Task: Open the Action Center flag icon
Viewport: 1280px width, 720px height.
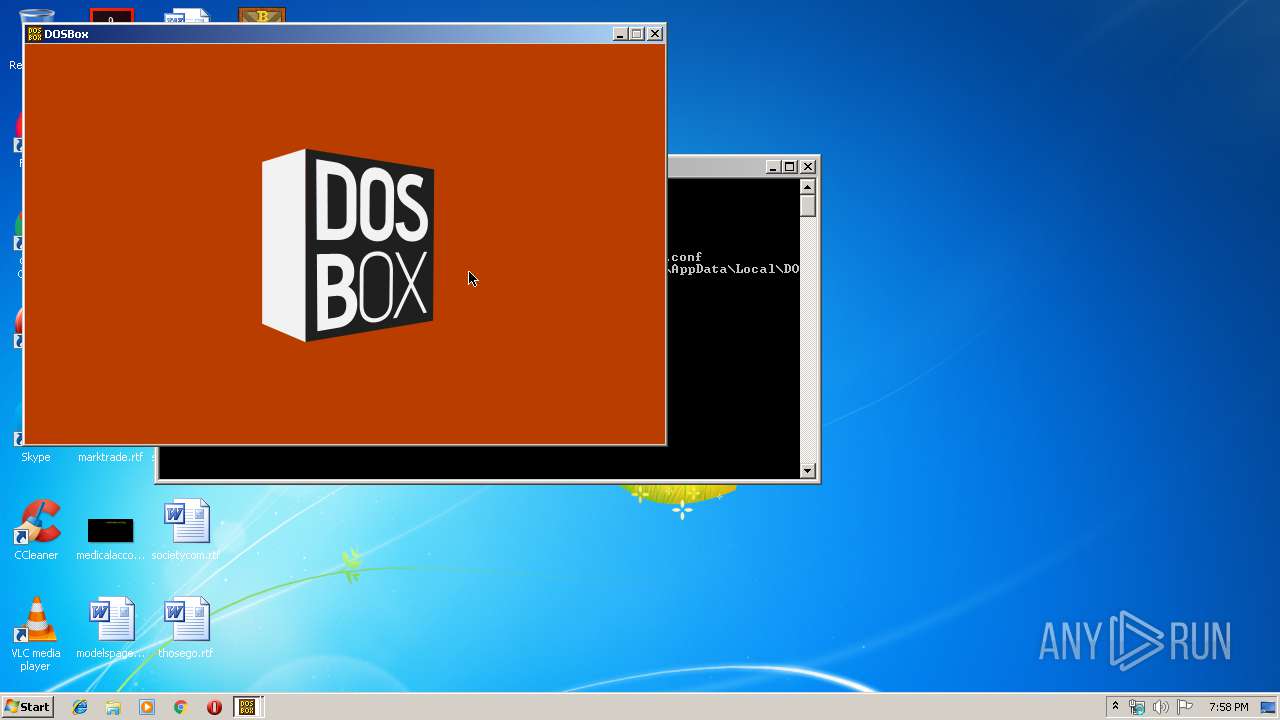Action: coord(1185,707)
